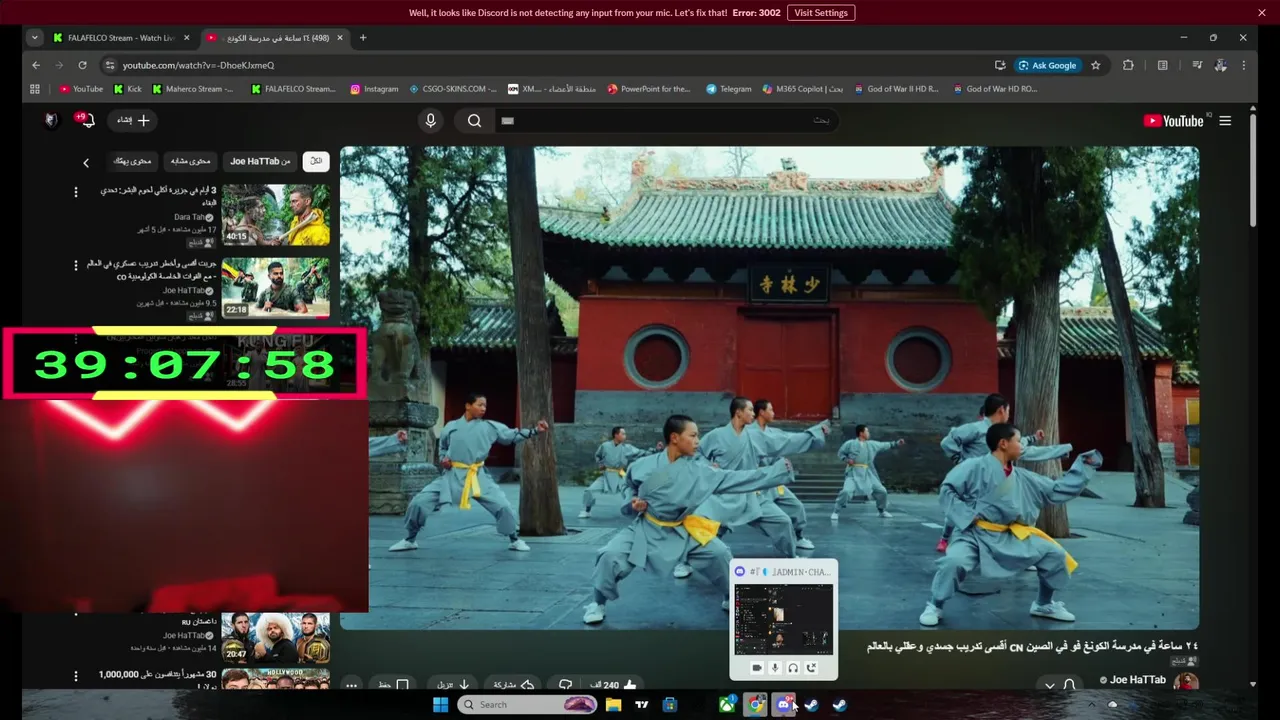
Task: Open the Chrome profile avatar
Action: [x=1220, y=65]
